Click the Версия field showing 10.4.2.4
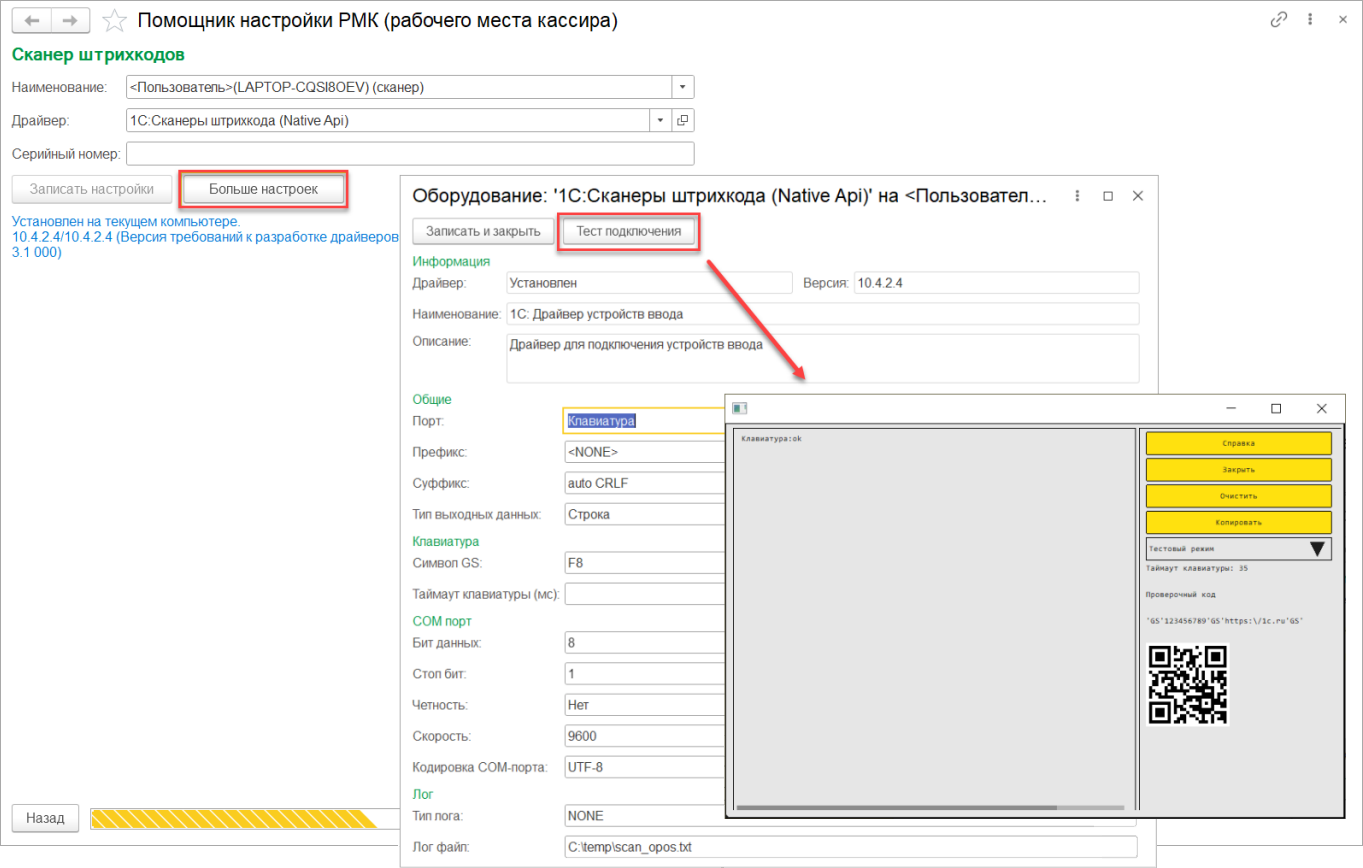The image size is (1363, 868). [995, 283]
